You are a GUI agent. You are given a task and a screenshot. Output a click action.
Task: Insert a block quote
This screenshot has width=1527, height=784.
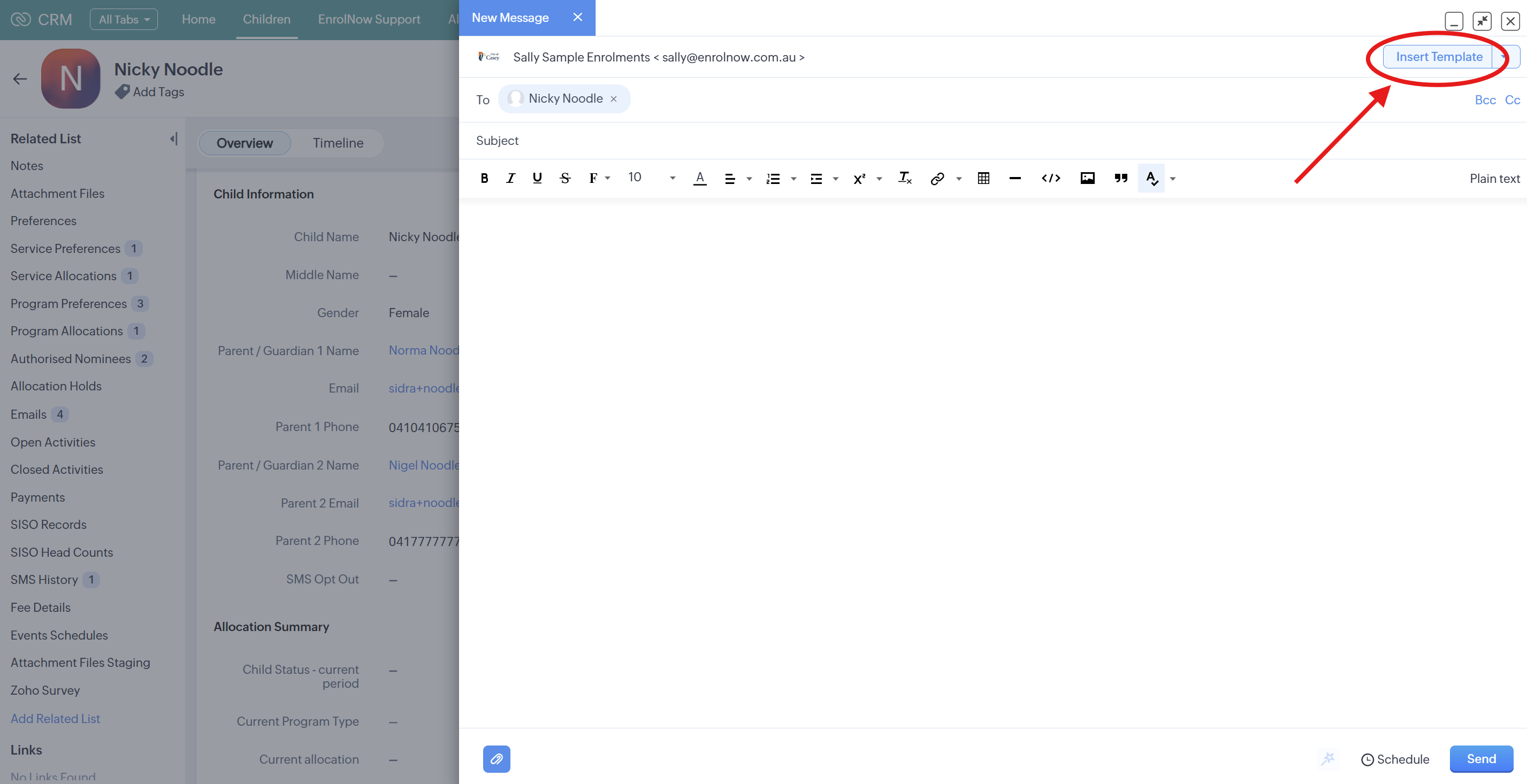pyautogui.click(x=1120, y=178)
